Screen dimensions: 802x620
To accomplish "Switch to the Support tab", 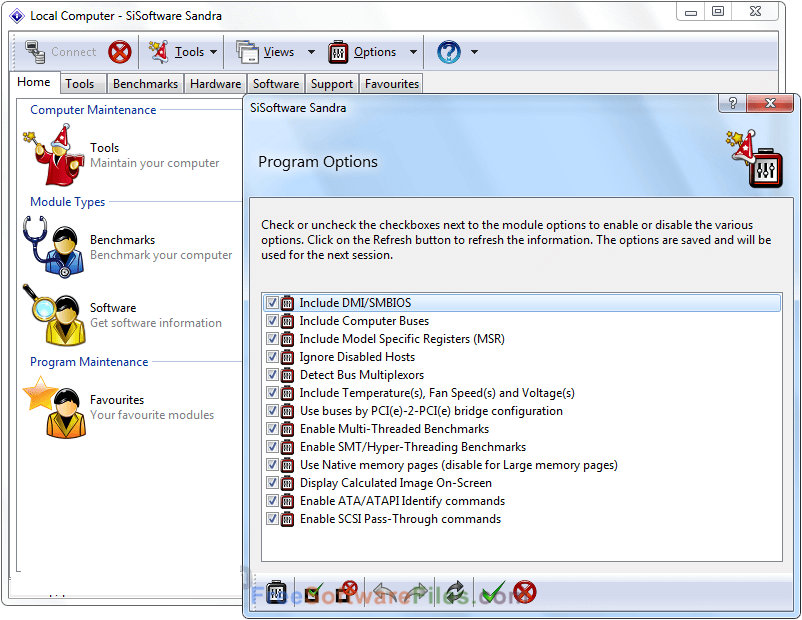I will click(331, 84).
